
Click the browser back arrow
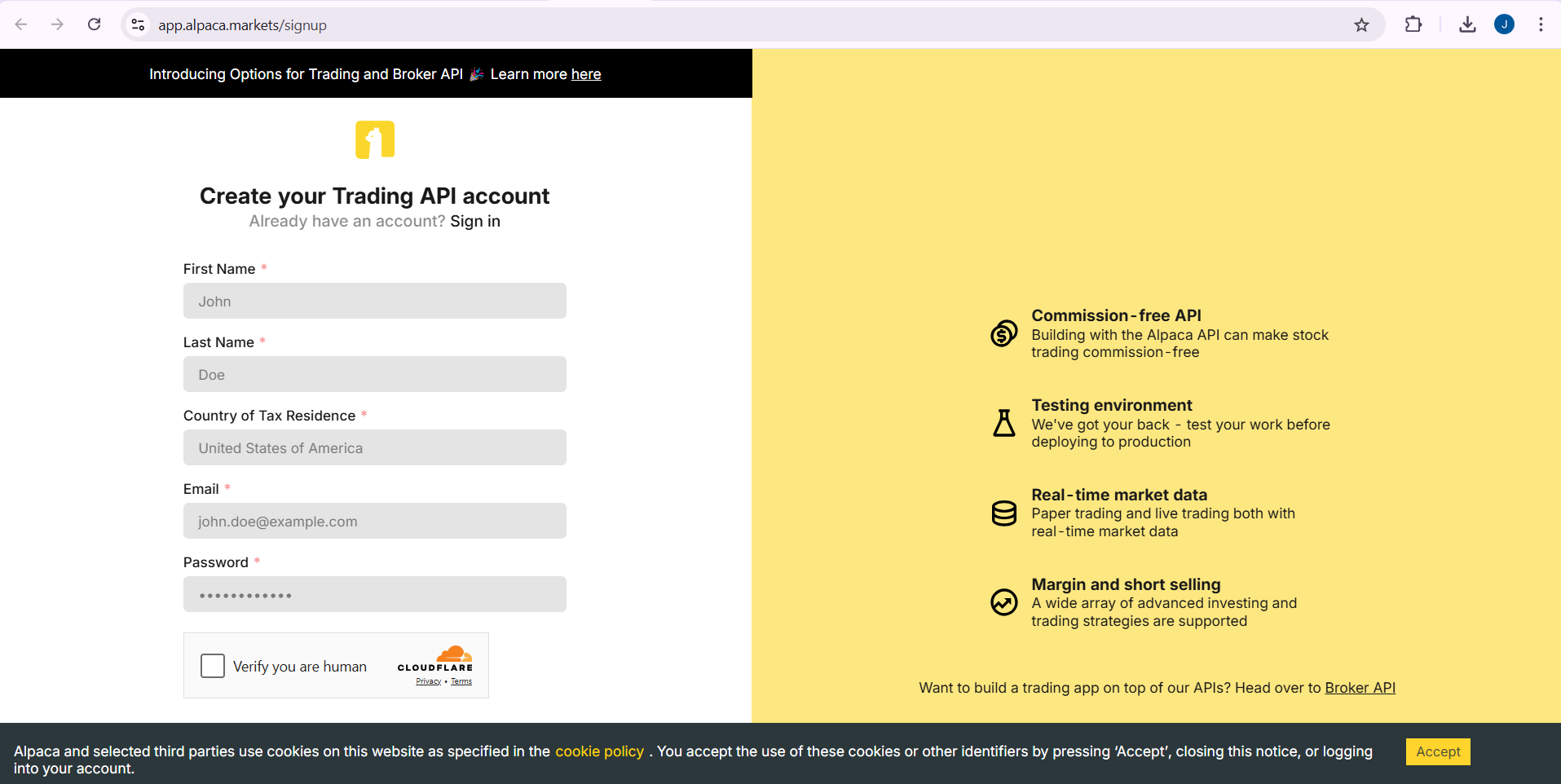pyautogui.click(x=21, y=24)
